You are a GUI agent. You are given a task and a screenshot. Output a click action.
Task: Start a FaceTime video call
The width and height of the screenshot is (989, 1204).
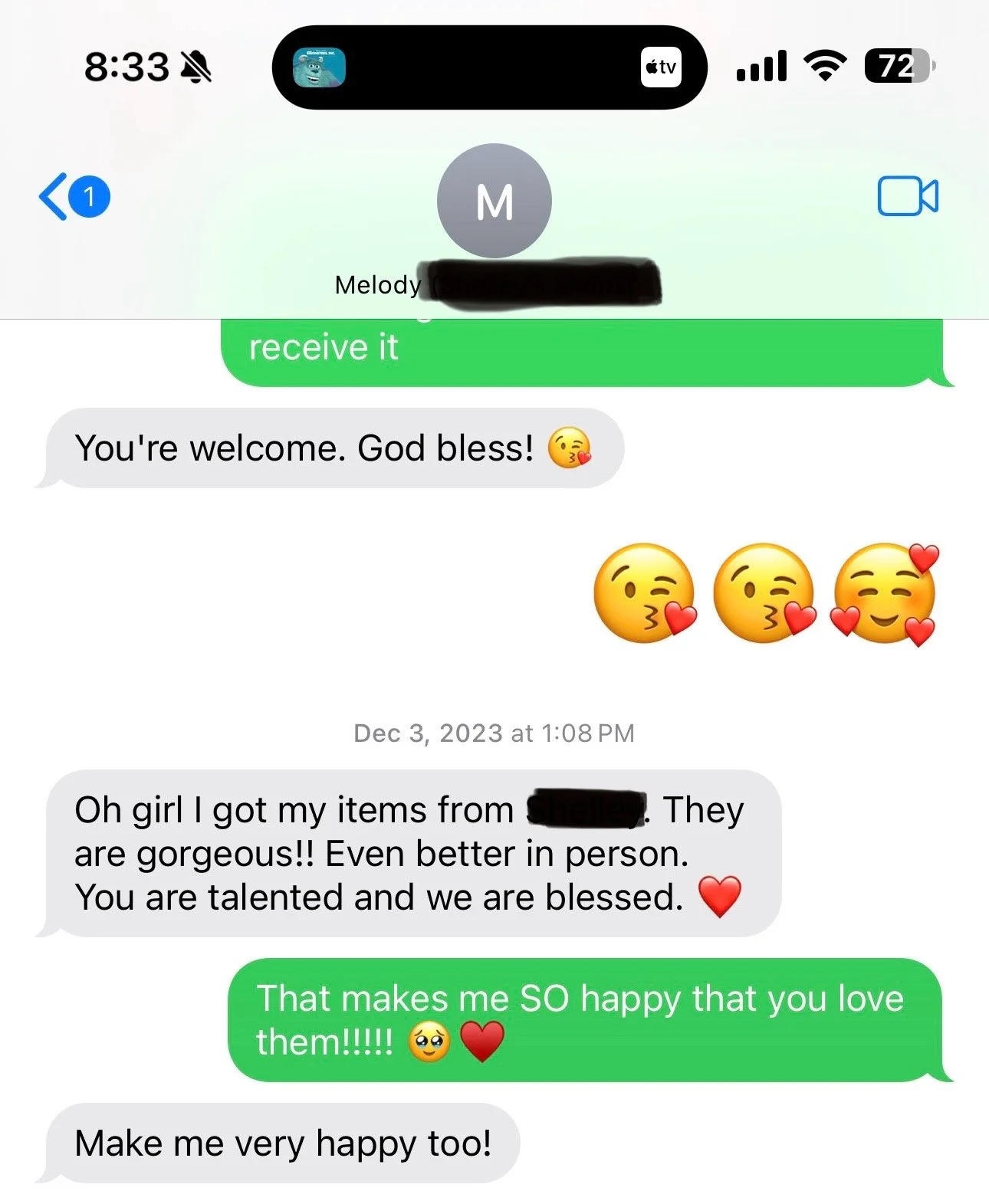[x=908, y=196]
